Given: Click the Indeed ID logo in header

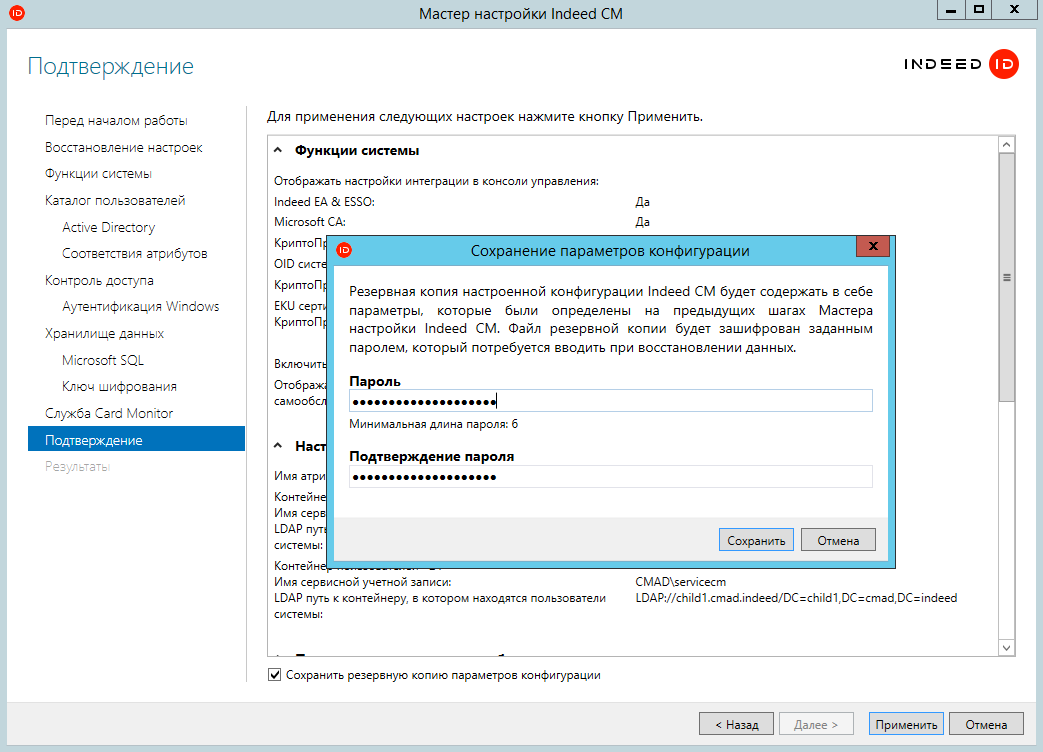Looking at the screenshot, I should (960, 65).
